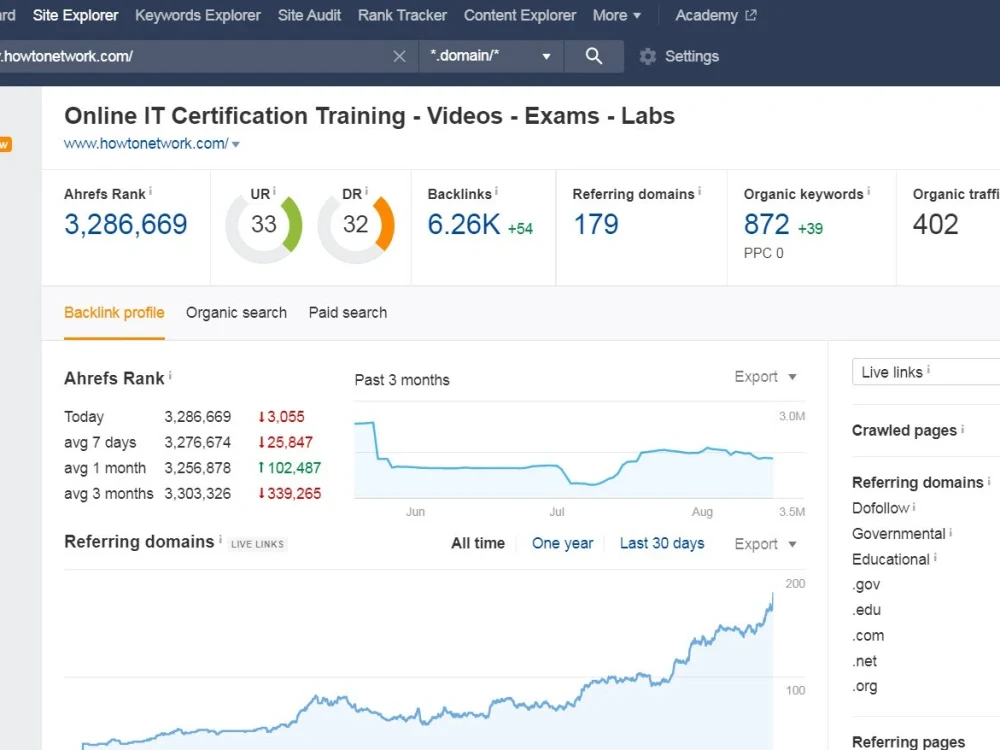Click info icon beside Educational
Screen dimensions: 1000x750
[935, 558]
